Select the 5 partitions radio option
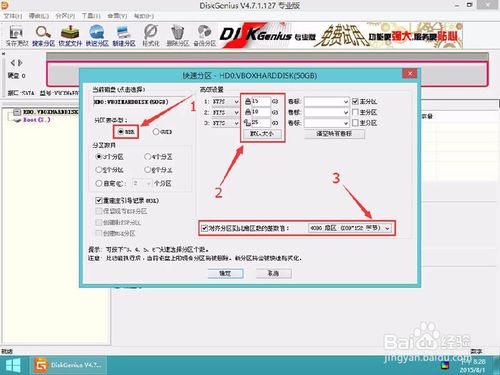Image resolution: width=500 pixels, height=375 pixels. pos(99,170)
